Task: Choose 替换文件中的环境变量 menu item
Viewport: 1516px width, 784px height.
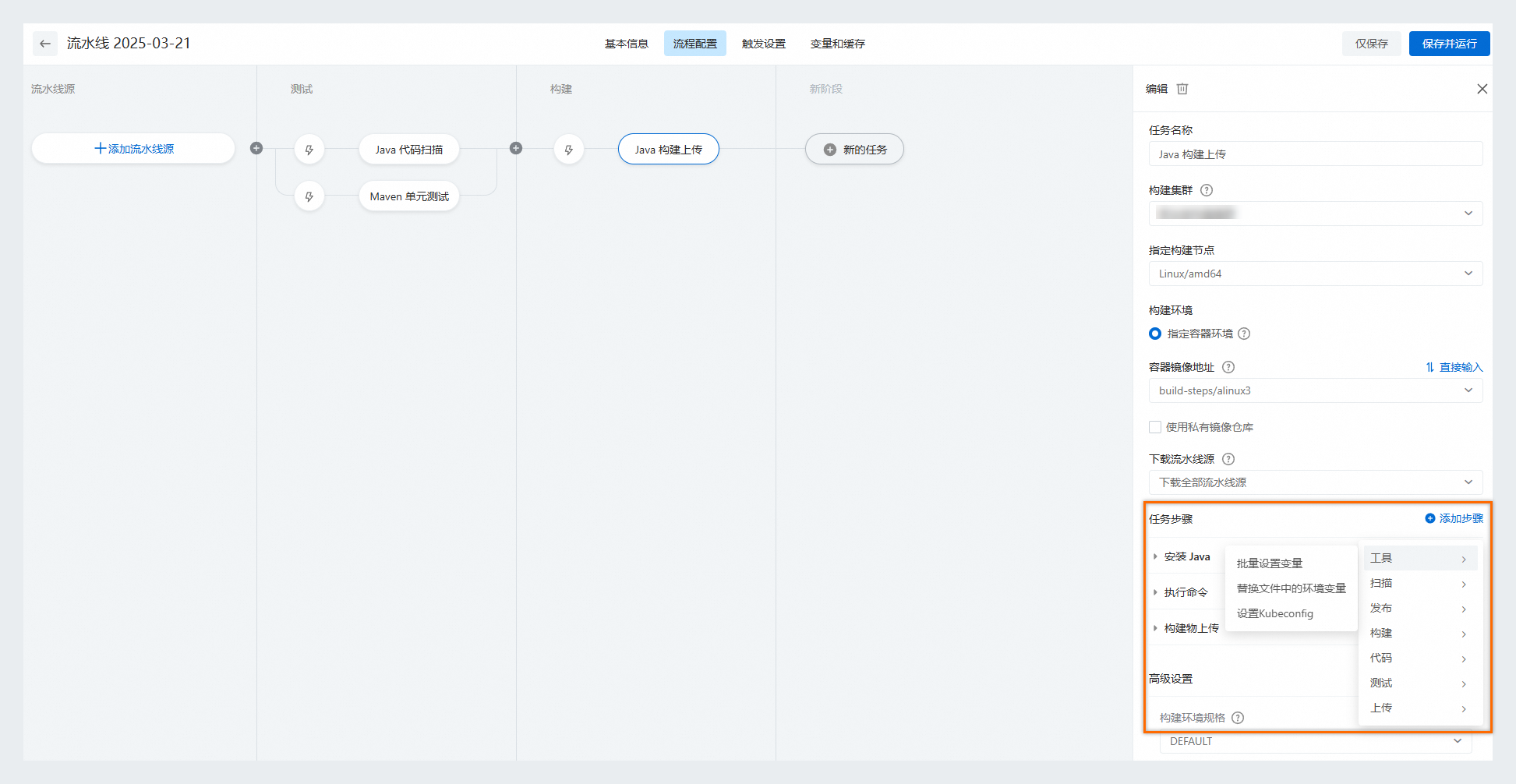Action: (1291, 588)
